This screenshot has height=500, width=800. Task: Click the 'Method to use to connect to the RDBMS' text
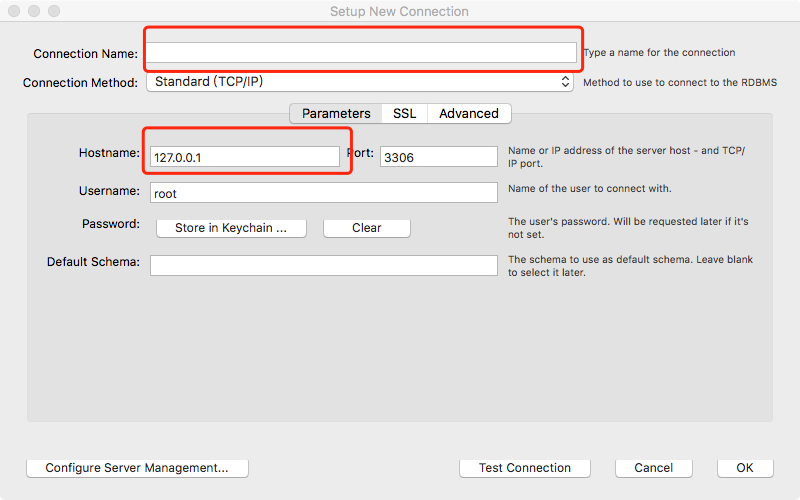click(x=680, y=83)
